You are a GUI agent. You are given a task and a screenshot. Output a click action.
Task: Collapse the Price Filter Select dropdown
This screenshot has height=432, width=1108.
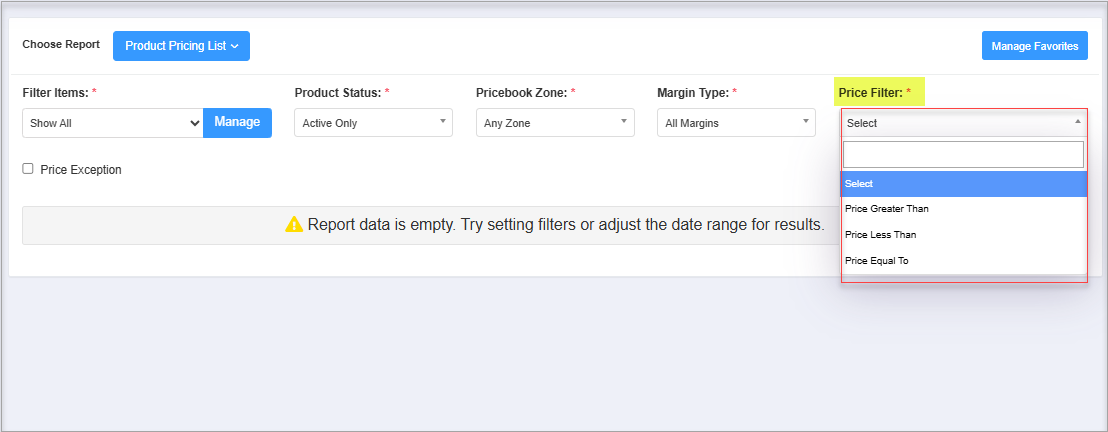pos(964,123)
